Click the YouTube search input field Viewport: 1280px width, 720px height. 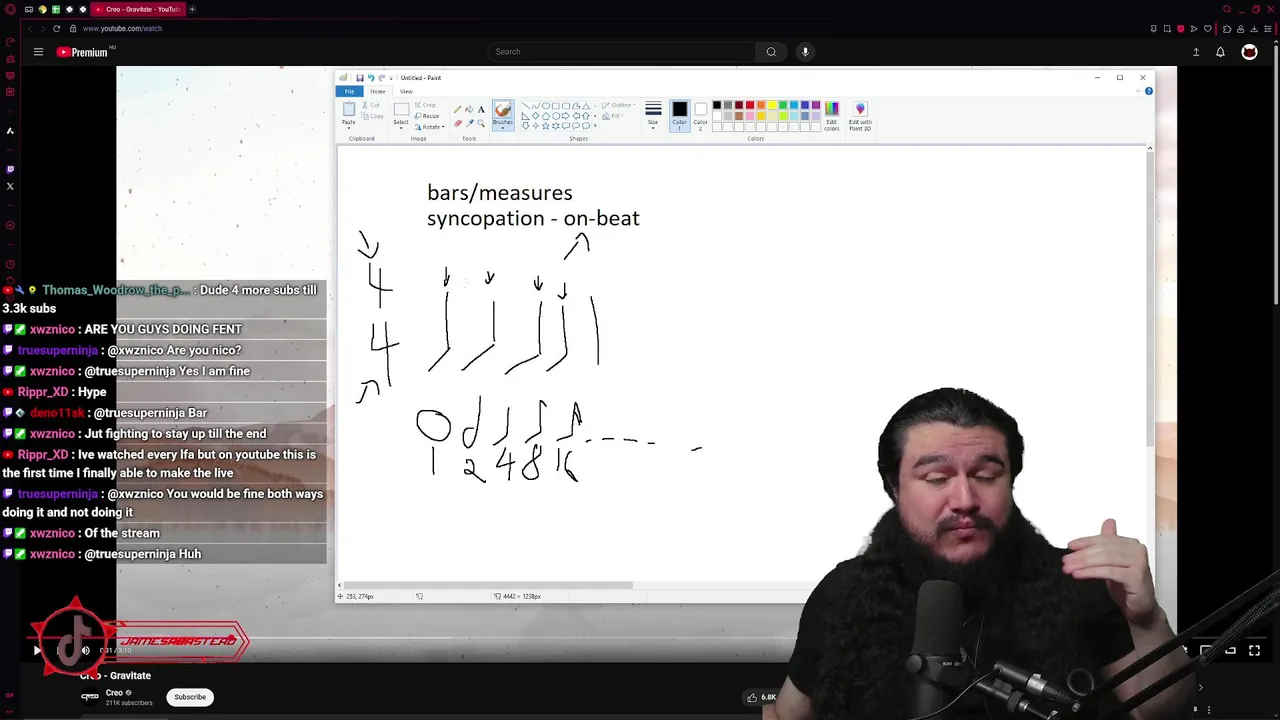[x=622, y=52]
